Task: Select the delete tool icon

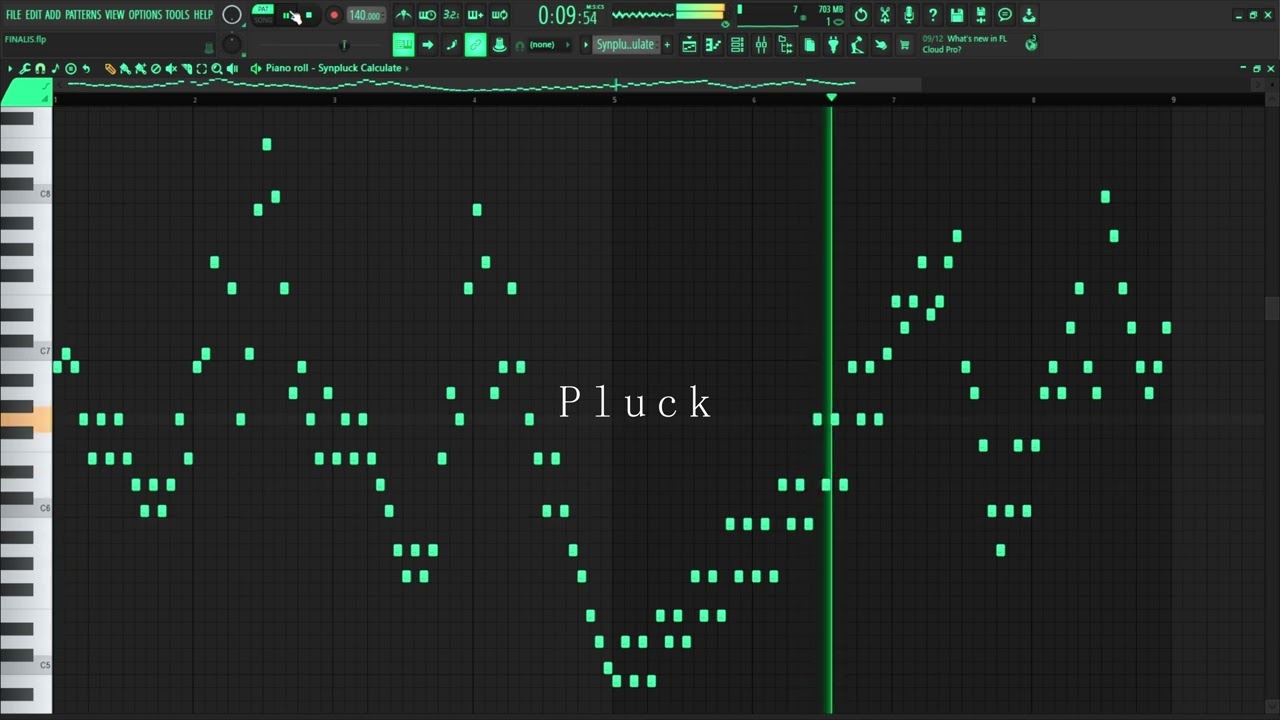Action: (155, 68)
